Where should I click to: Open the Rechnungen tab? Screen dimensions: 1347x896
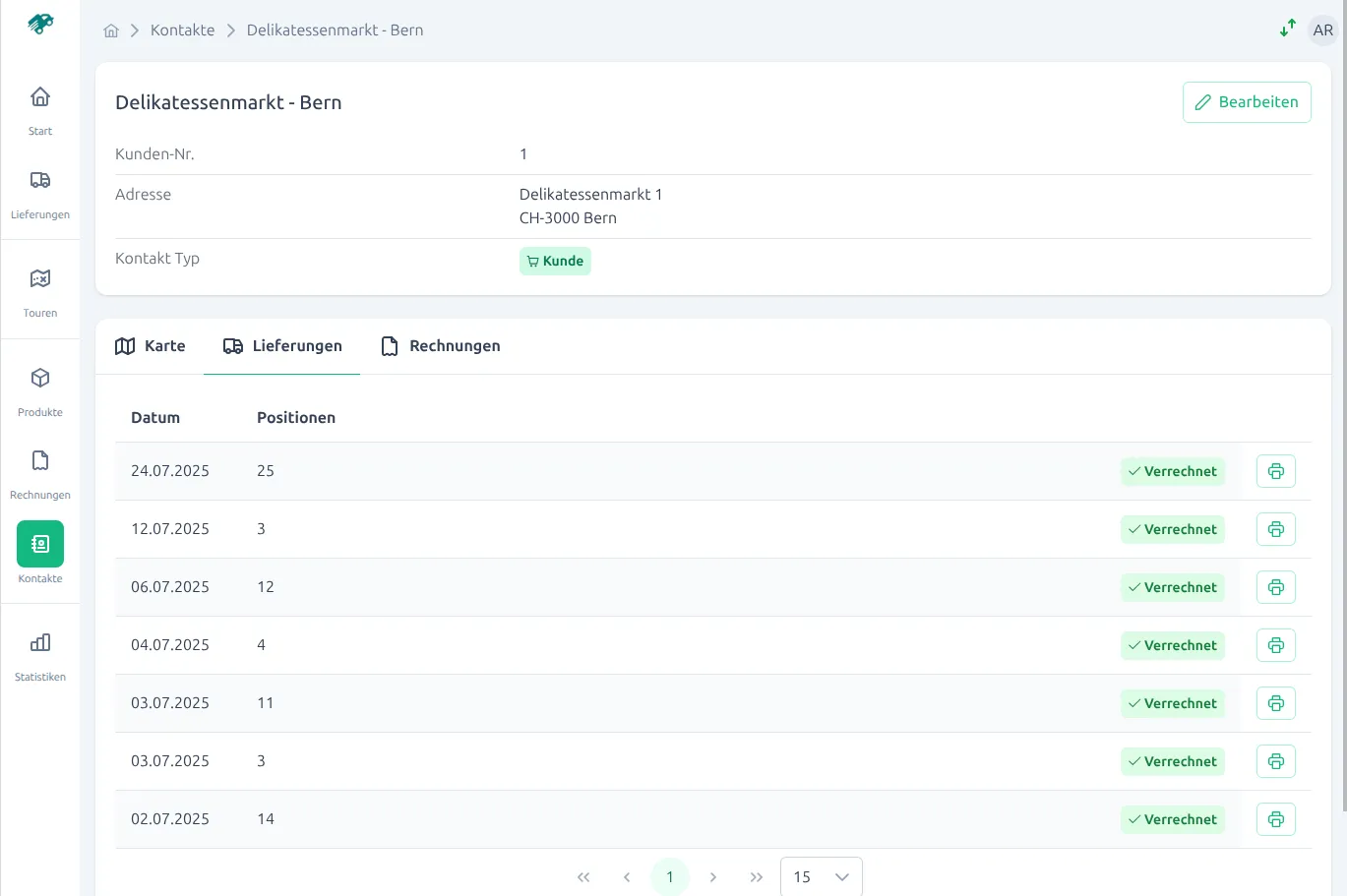click(x=440, y=345)
